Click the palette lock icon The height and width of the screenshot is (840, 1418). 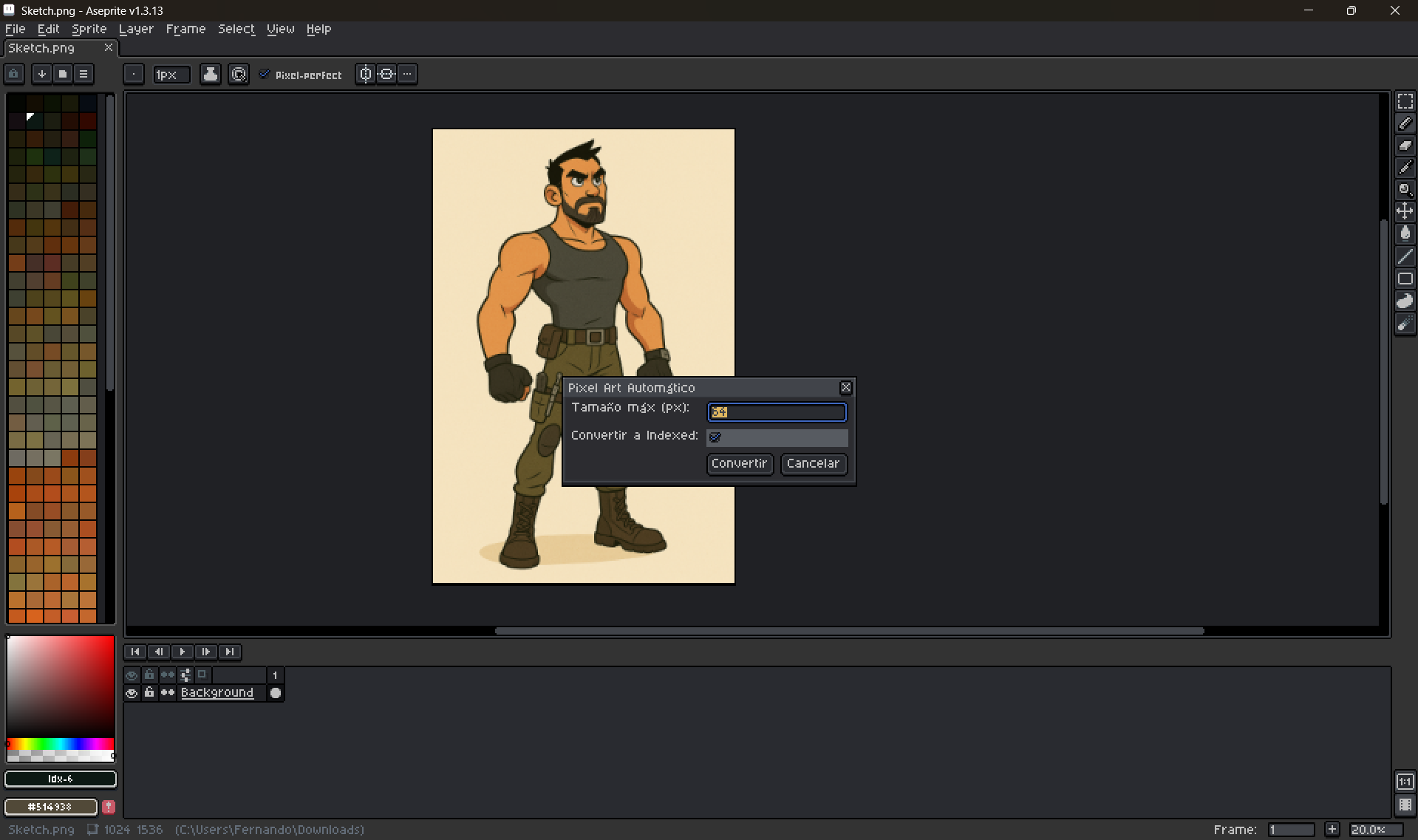(x=14, y=74)
